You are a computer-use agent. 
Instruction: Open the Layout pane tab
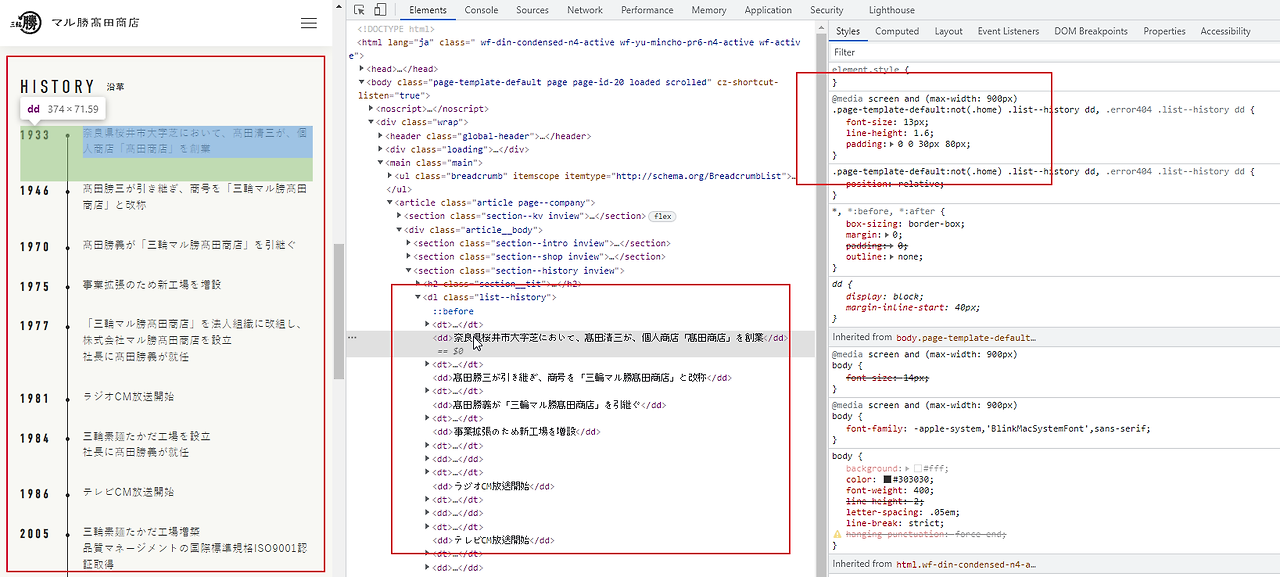pos(948,31)
